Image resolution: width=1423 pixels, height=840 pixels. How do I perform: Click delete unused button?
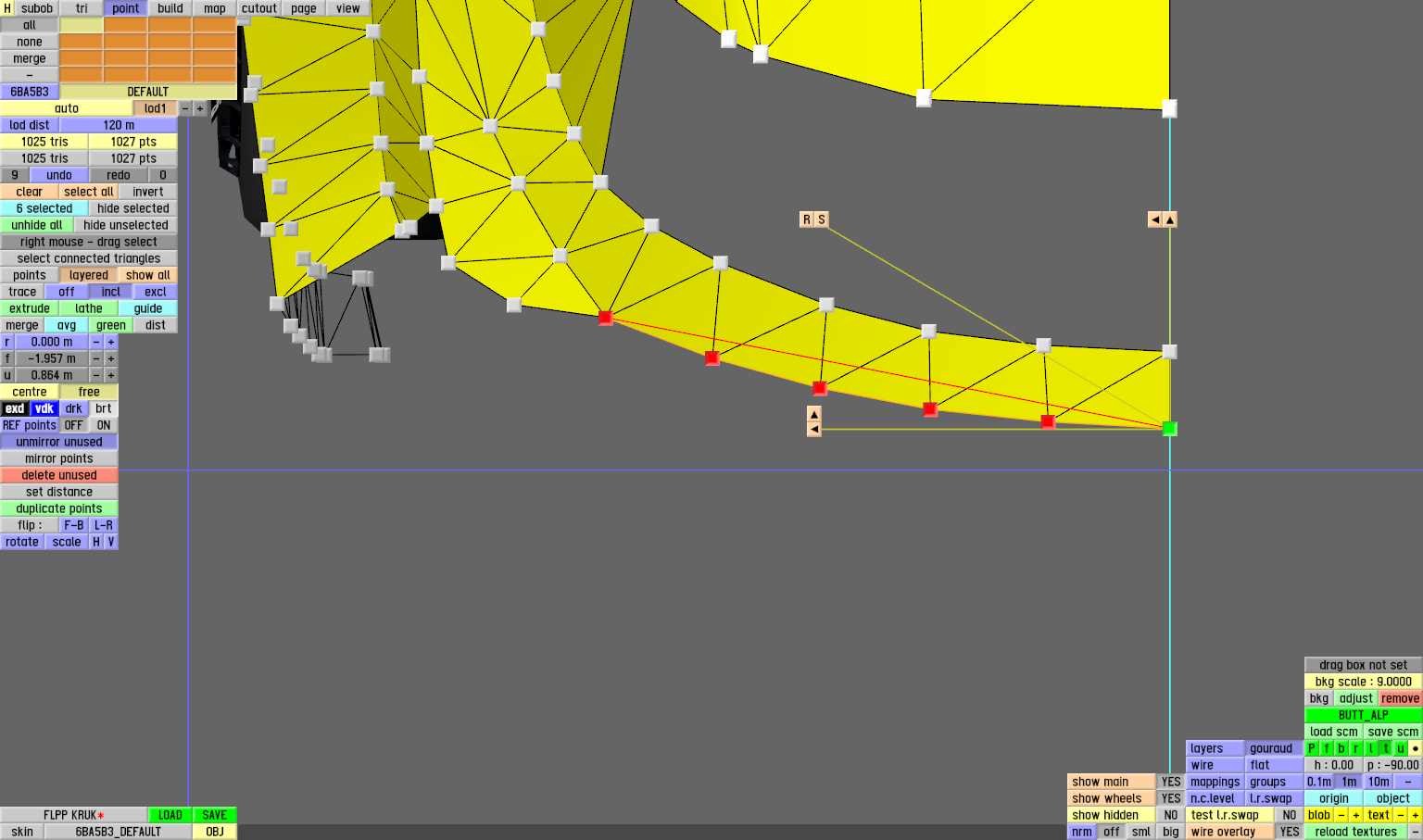coord(59,475)
